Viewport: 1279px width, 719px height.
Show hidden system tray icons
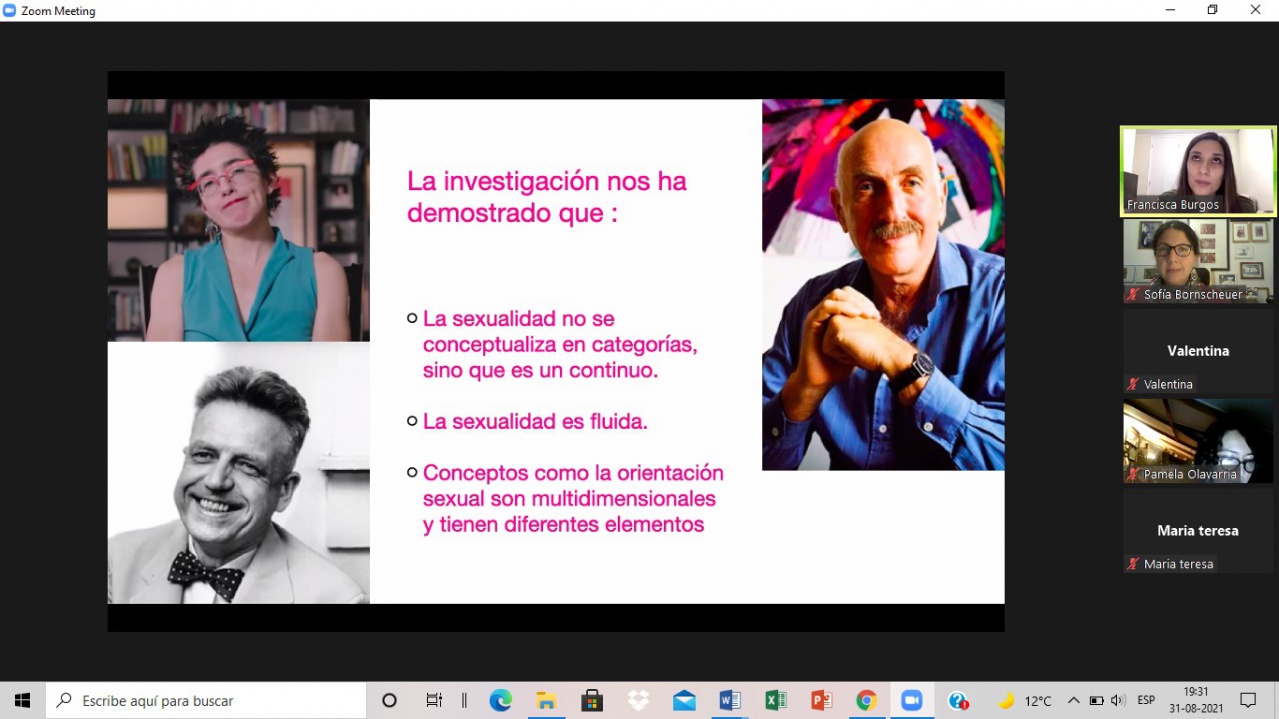1074,700
